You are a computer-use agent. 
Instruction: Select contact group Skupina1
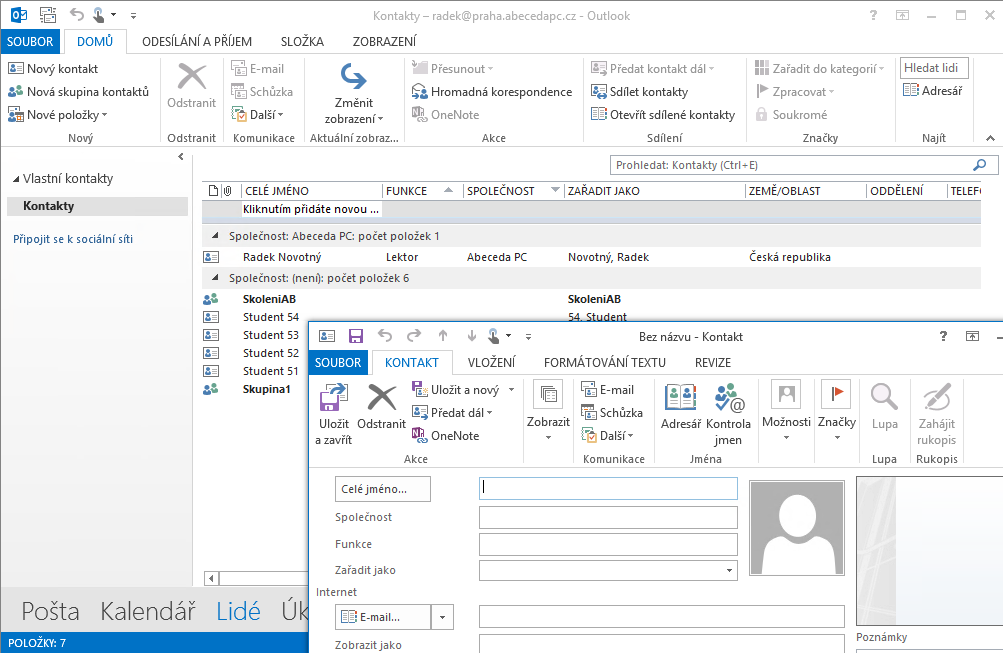point(267,389)
